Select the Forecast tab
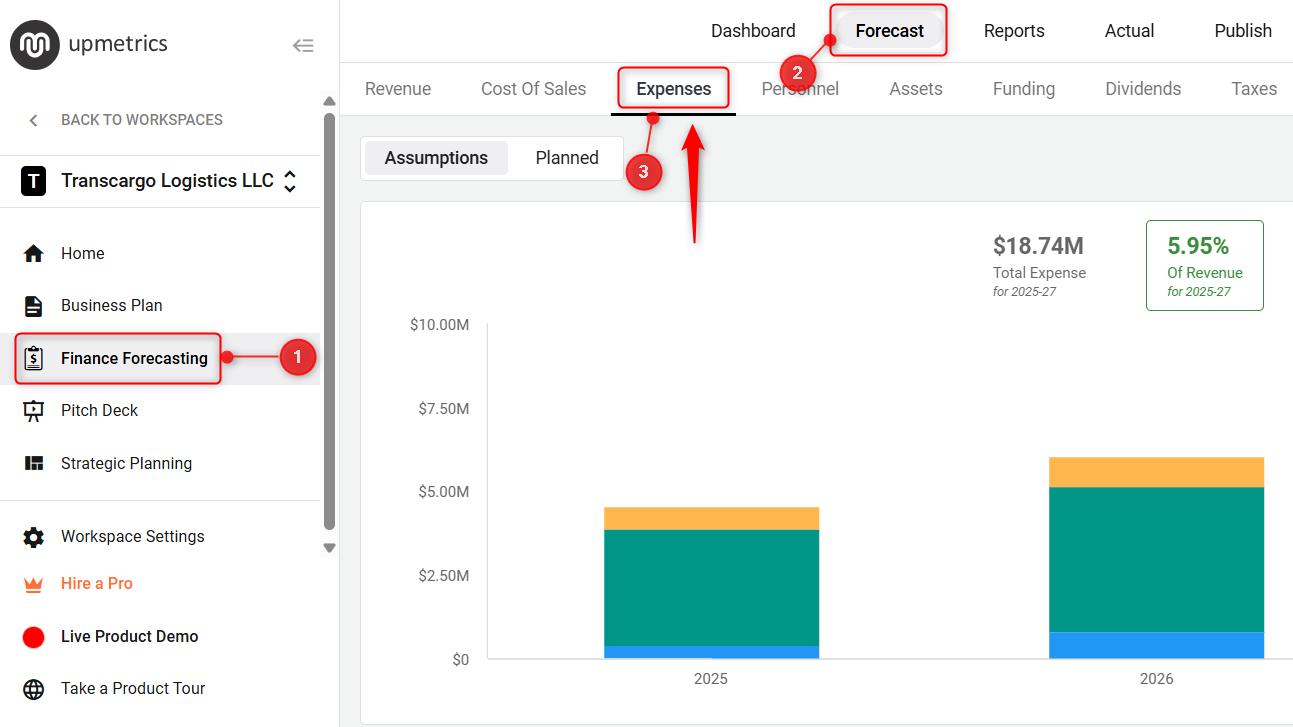Viewport: 1293px width, 727px height. (x=890, y=31)
